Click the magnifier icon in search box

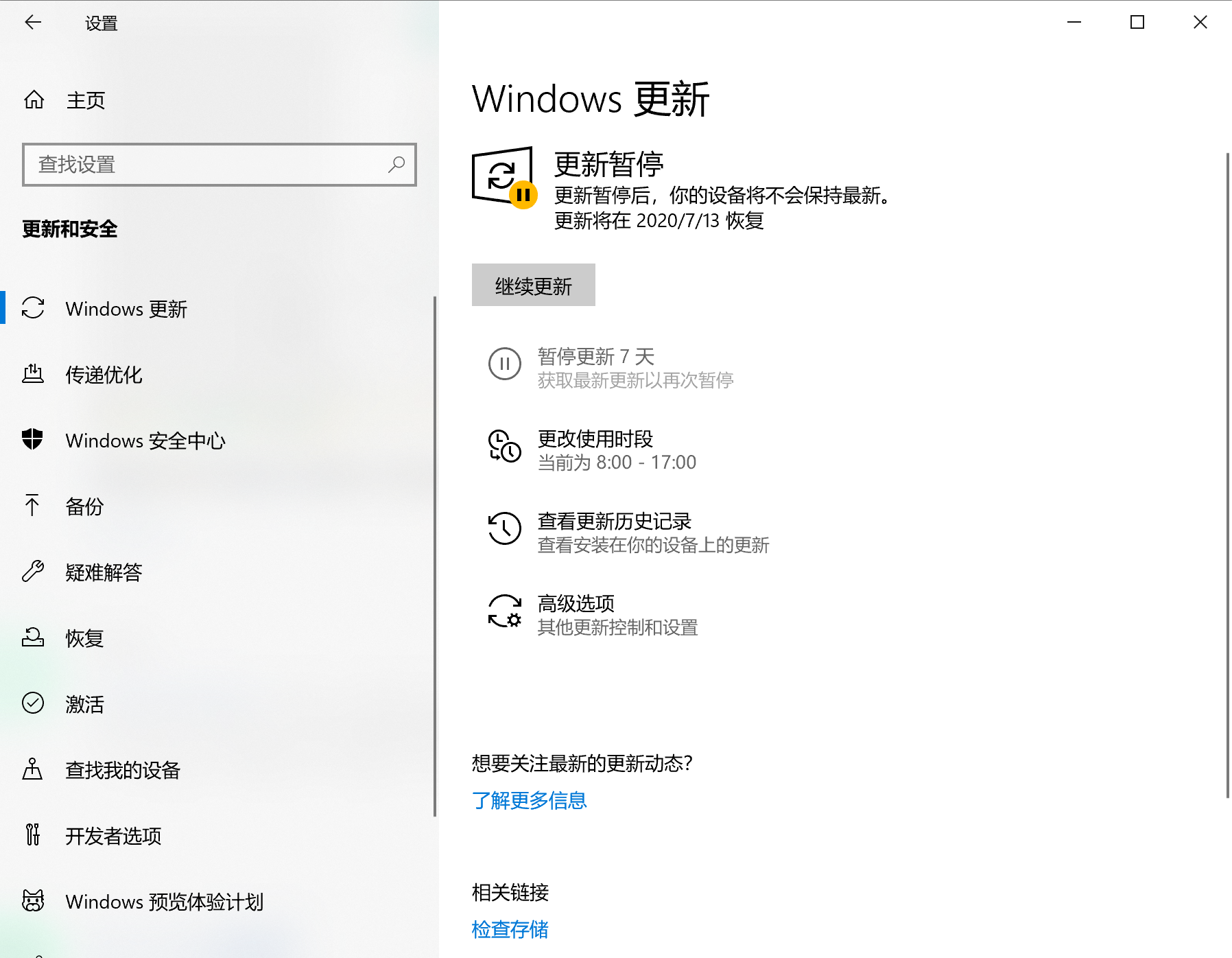396,165
